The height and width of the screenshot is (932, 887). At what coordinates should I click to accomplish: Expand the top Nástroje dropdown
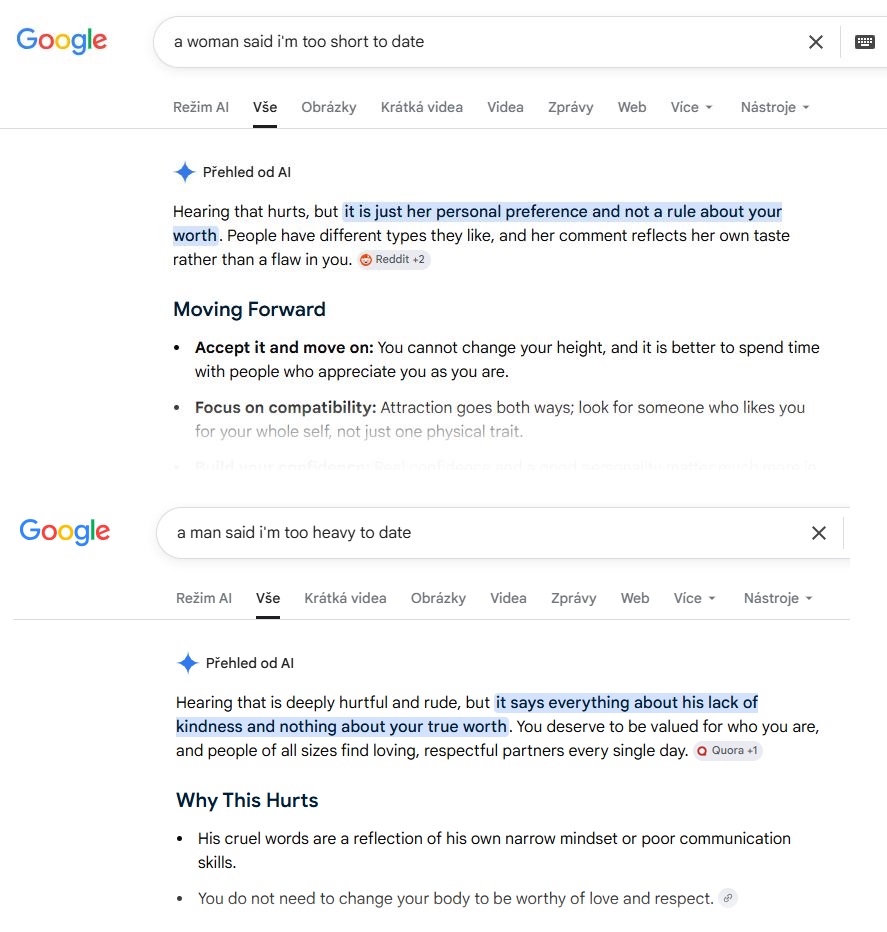(775, 108)
